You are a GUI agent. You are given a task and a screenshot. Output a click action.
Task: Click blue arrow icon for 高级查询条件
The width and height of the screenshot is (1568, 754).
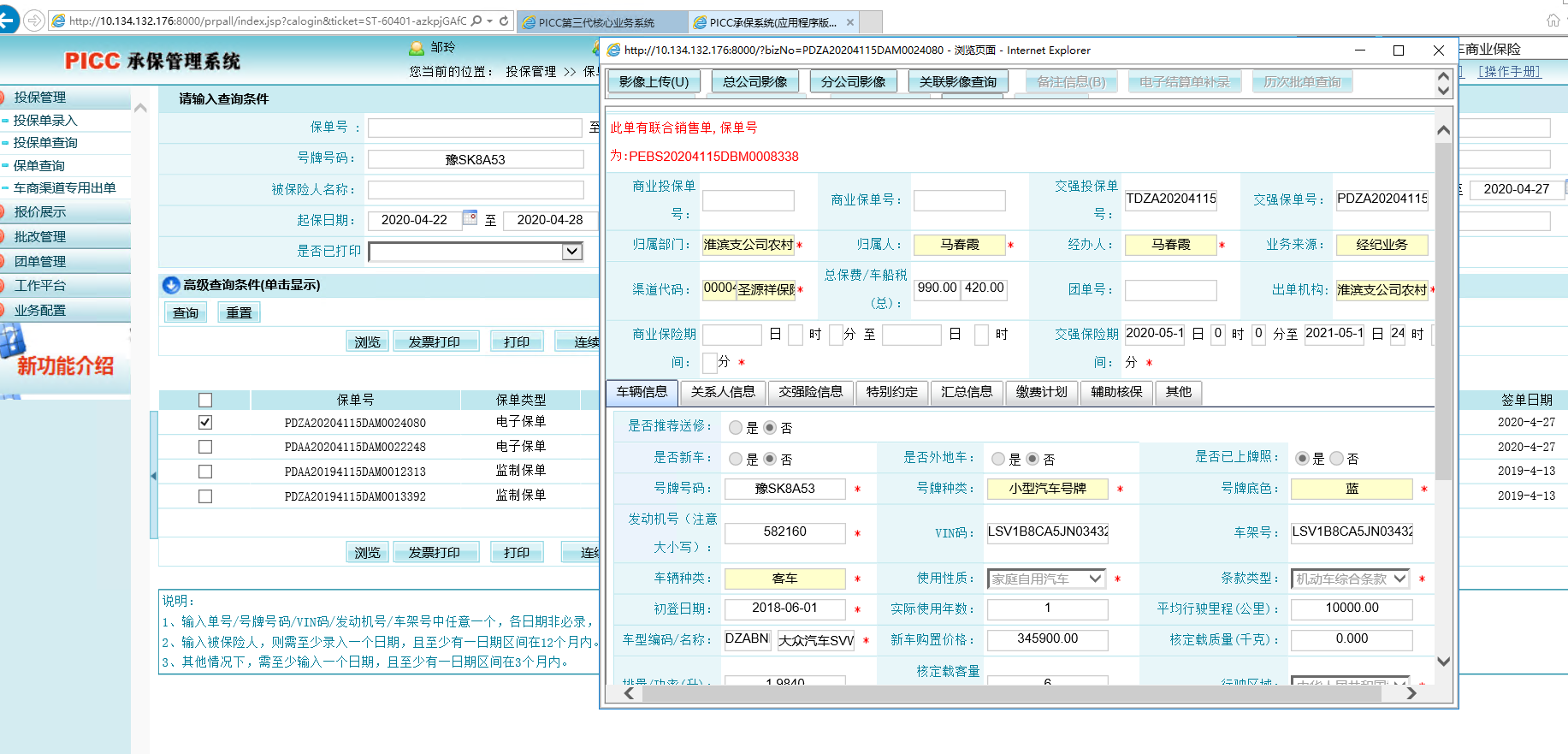point(171,285)
